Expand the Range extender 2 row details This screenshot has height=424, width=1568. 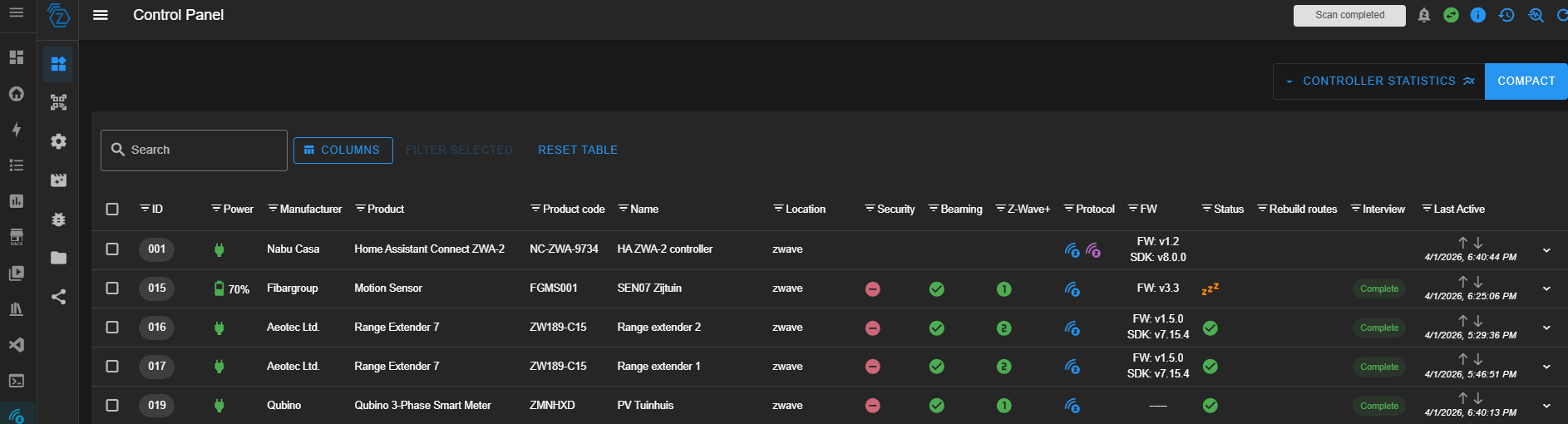pyautogui.click(x=1546, y=328)
